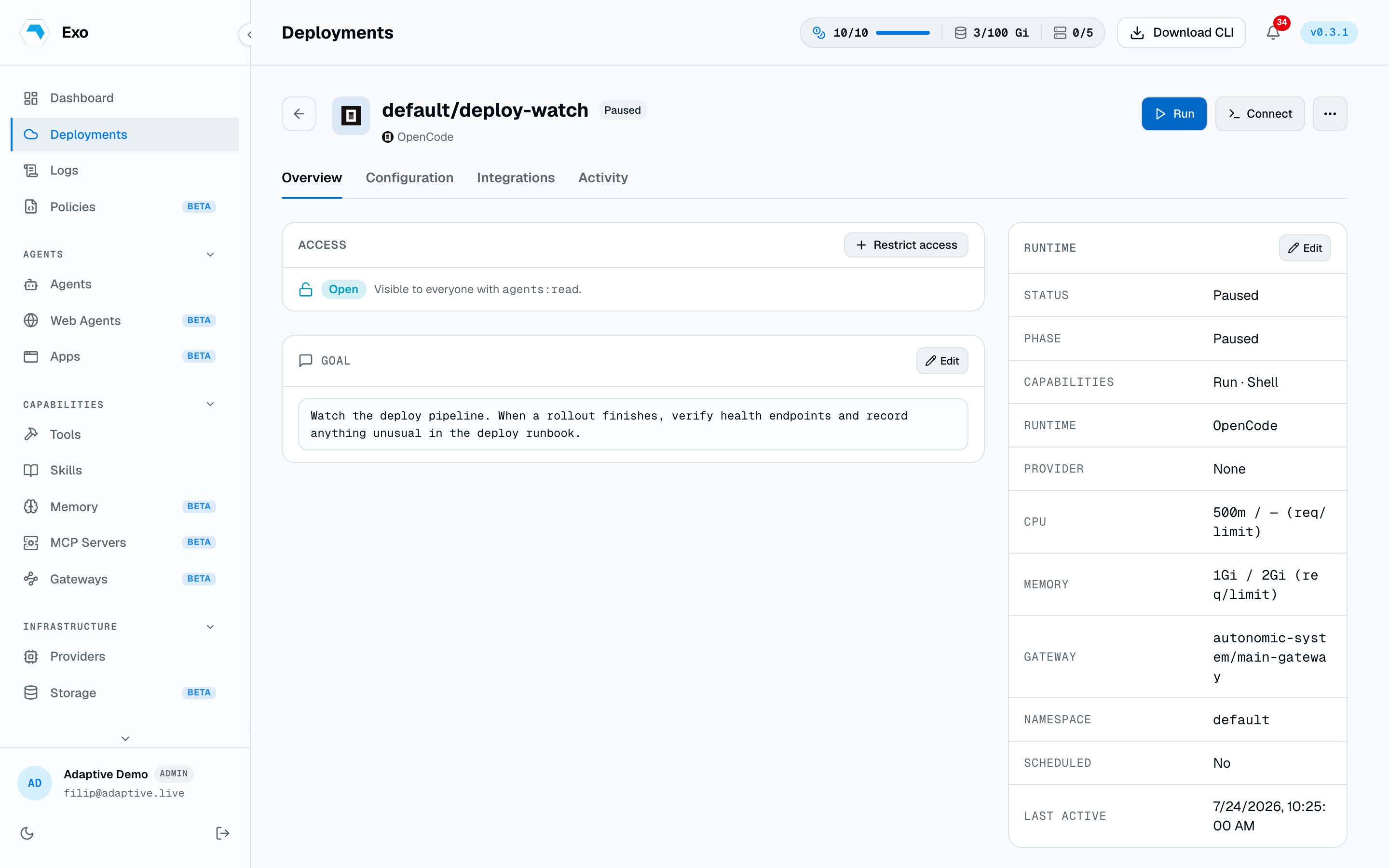This screenshot has height=868, width=1389.
Task: Edit the Goal text
Action: [942, 361]
